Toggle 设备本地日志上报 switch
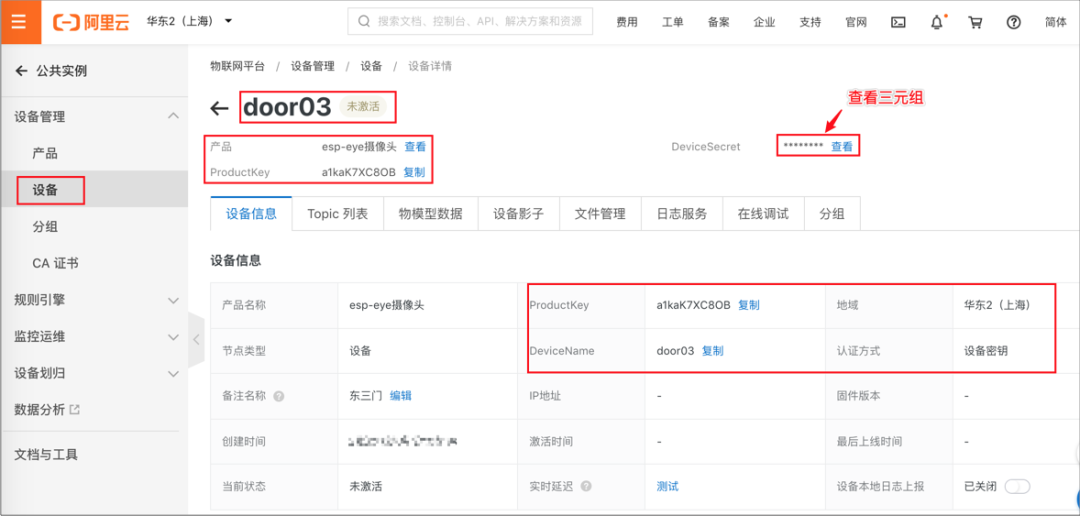The height and width of the screenshot is (516, 1080). pos(1017,486)
